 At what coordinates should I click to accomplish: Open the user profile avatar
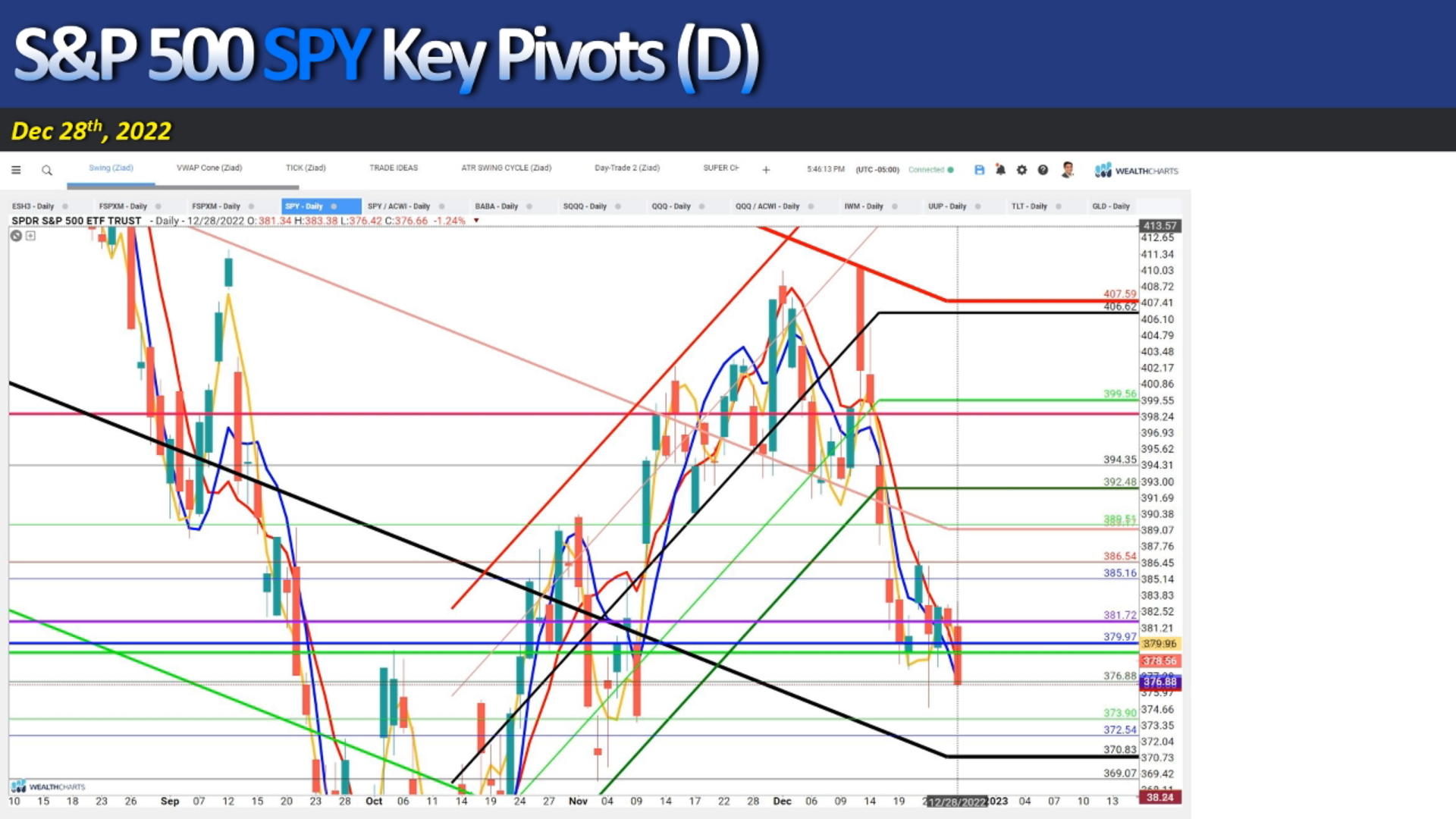point(1068,170)
